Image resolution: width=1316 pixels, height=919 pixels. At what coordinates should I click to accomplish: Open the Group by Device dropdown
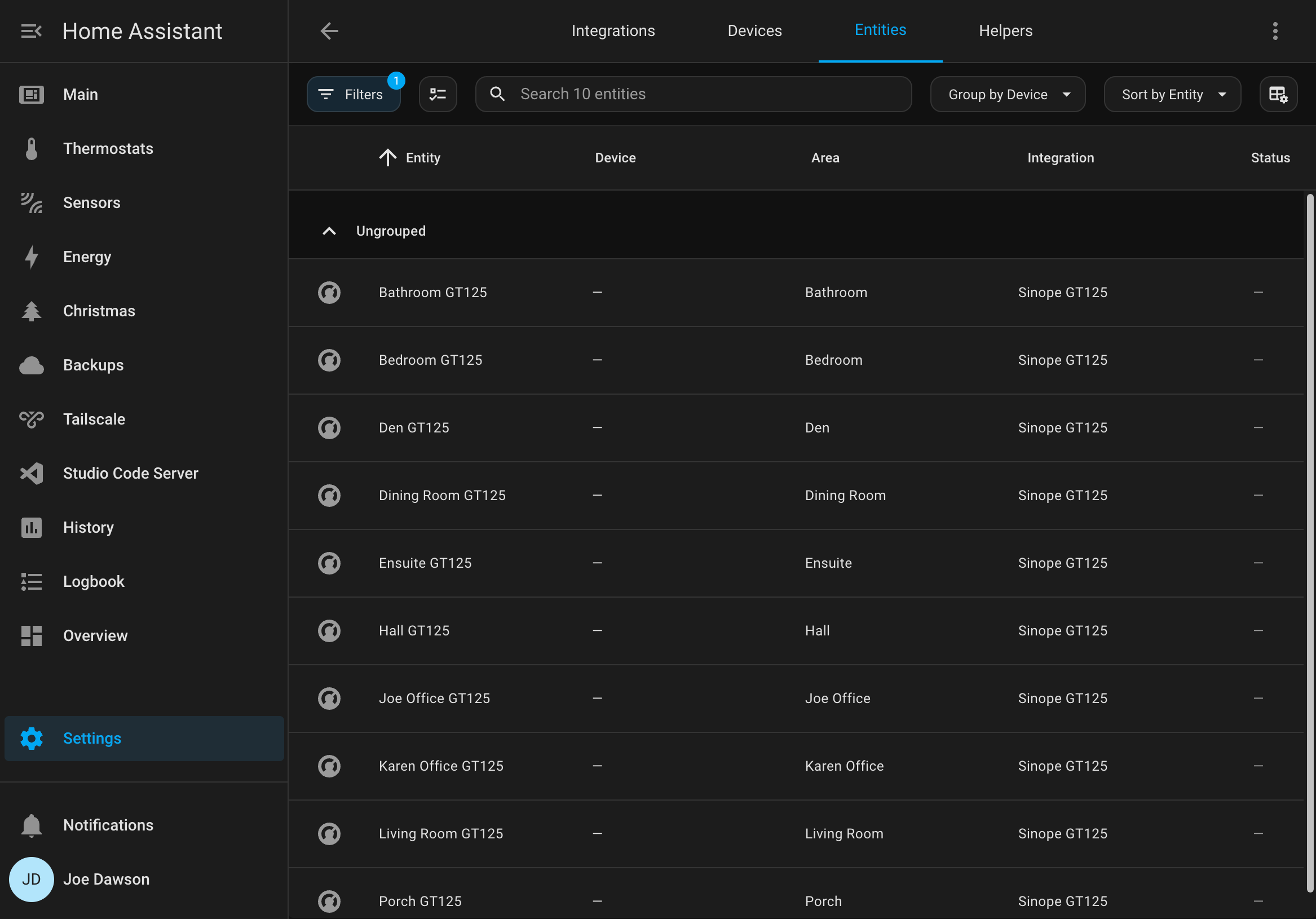[x=1008, y=95]
